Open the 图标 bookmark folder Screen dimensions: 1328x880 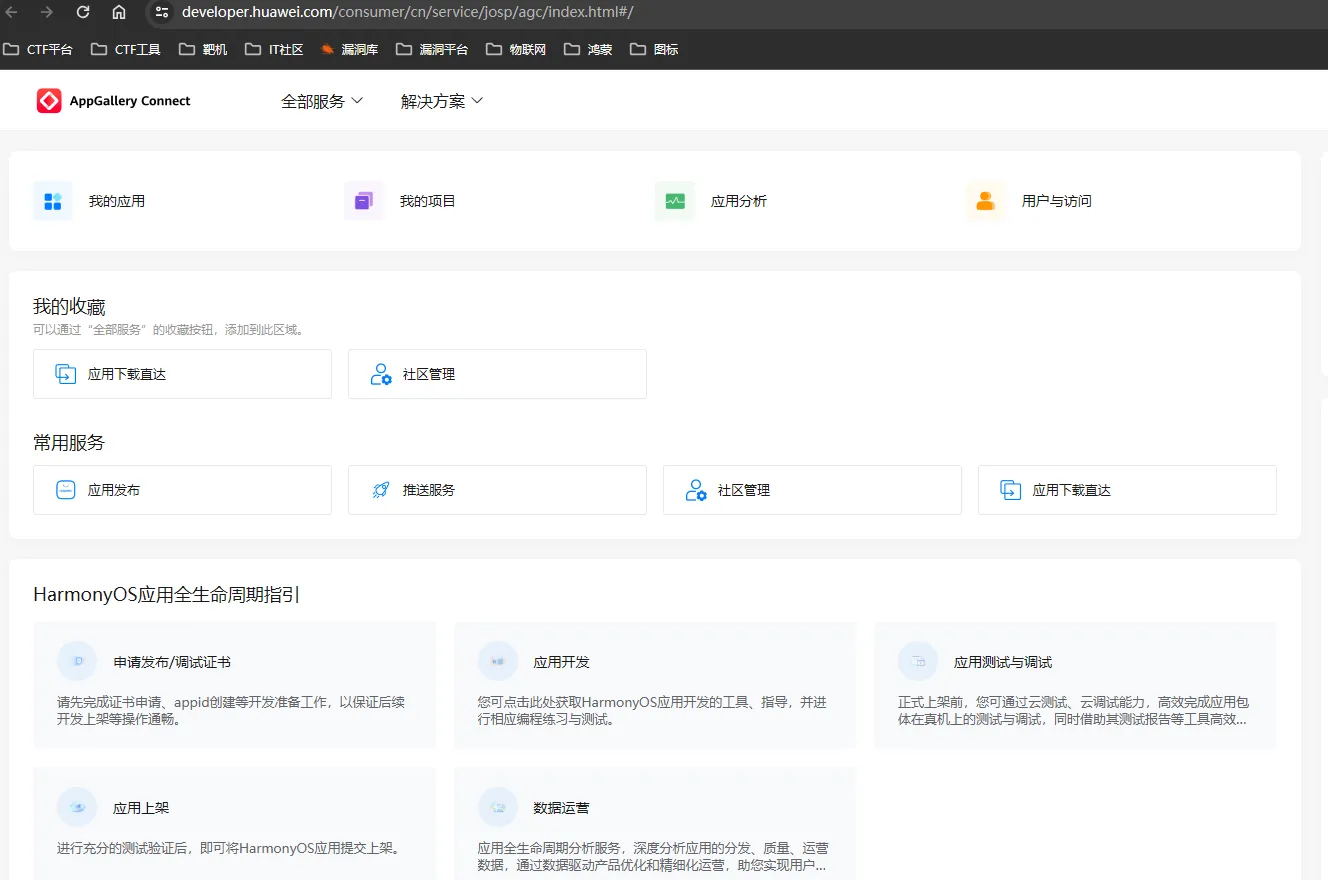point(654,49)
